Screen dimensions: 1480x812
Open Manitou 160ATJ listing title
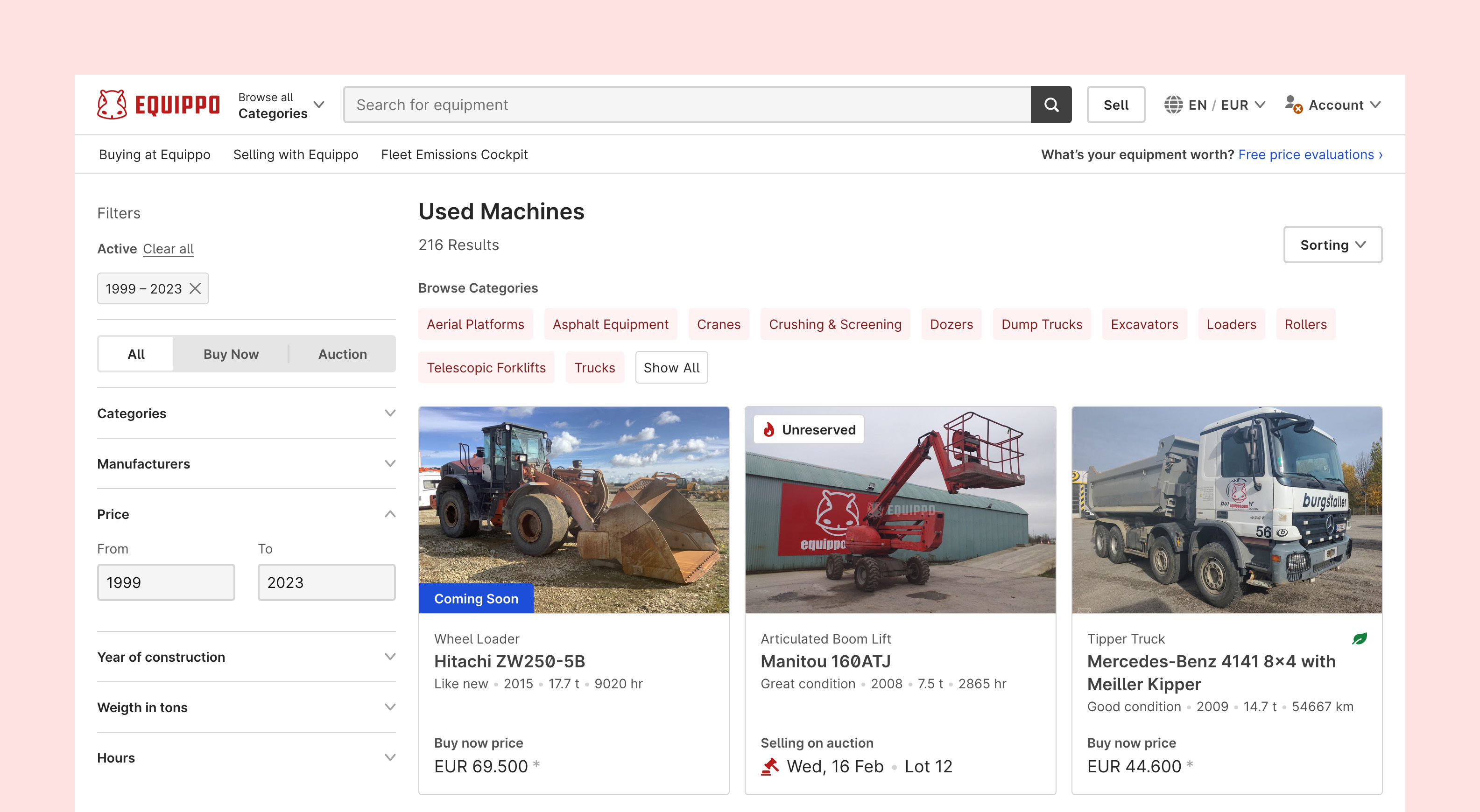pyautogui.click(x=825, y=662)
